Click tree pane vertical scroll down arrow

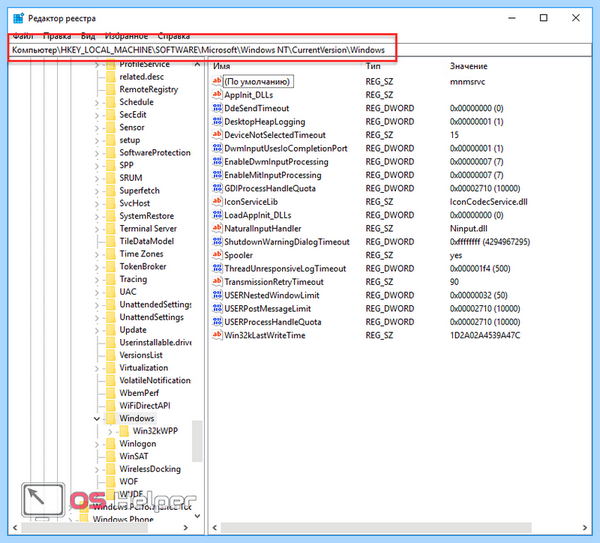(x=197, y=516)
